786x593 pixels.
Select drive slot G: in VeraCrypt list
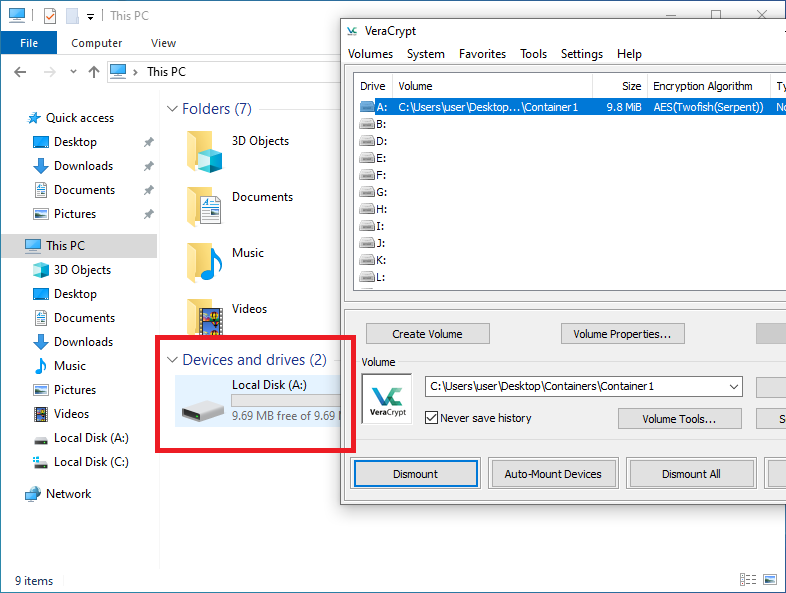click(373, 192)
